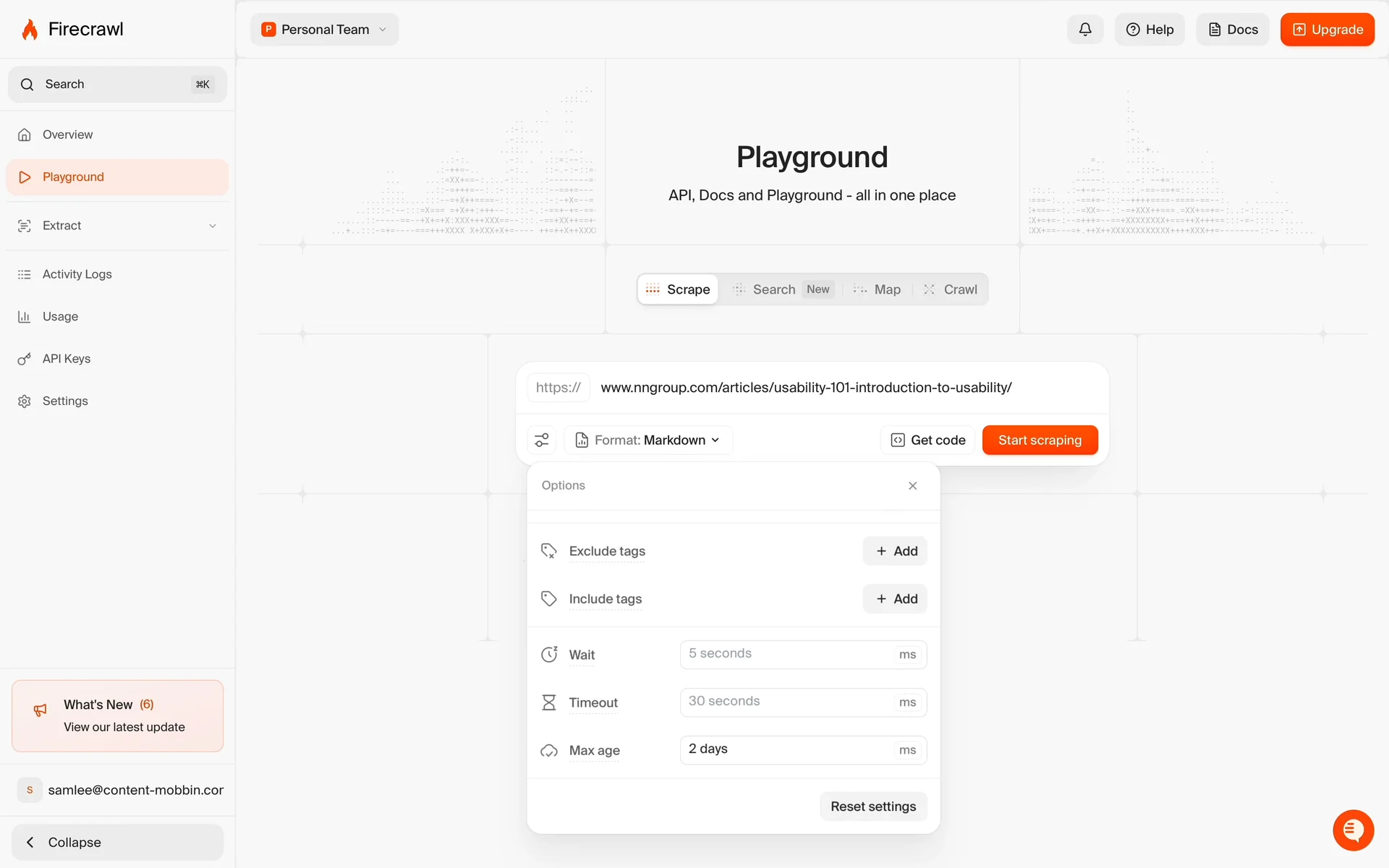This screenshot has height=868, width=1389.
Task: Click the Firecrawl flame logo
Action: 30,30
